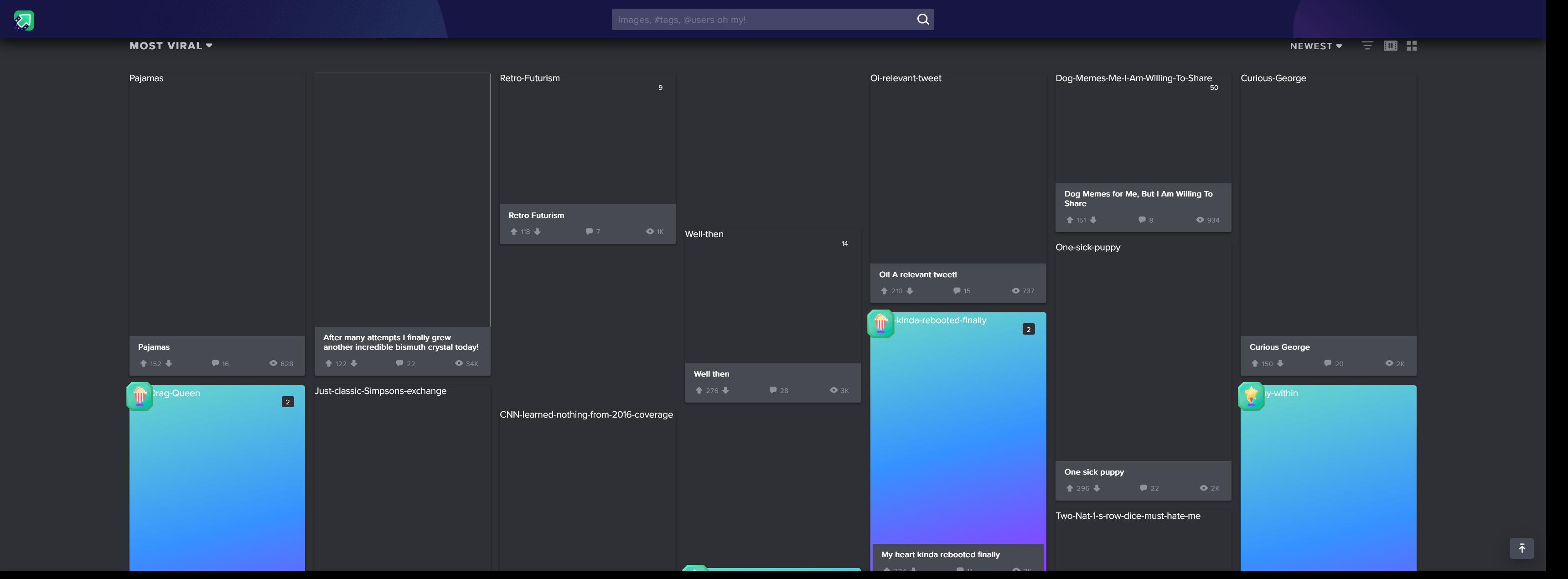Open the bismuth crystal post title
This screenshot has width=1568, height=579.
[x=401, y=342]
